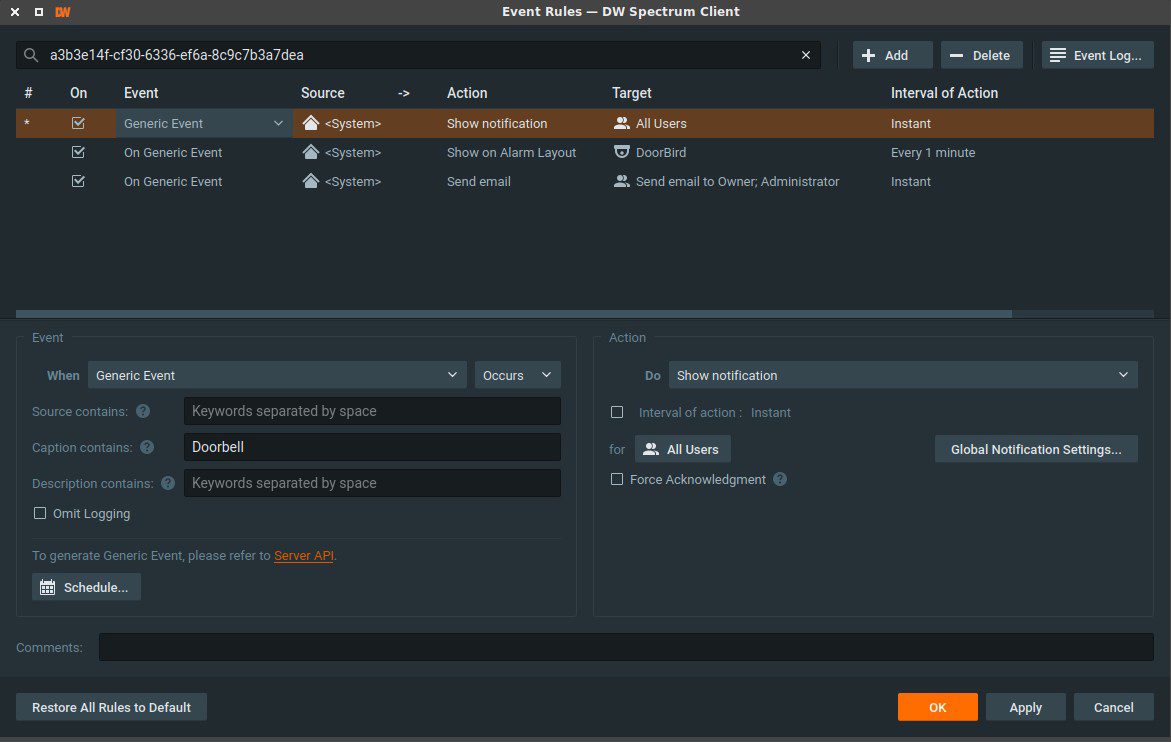Open Global Notification Settings
Screen dimensions: 1171x742
point(1036,449)
